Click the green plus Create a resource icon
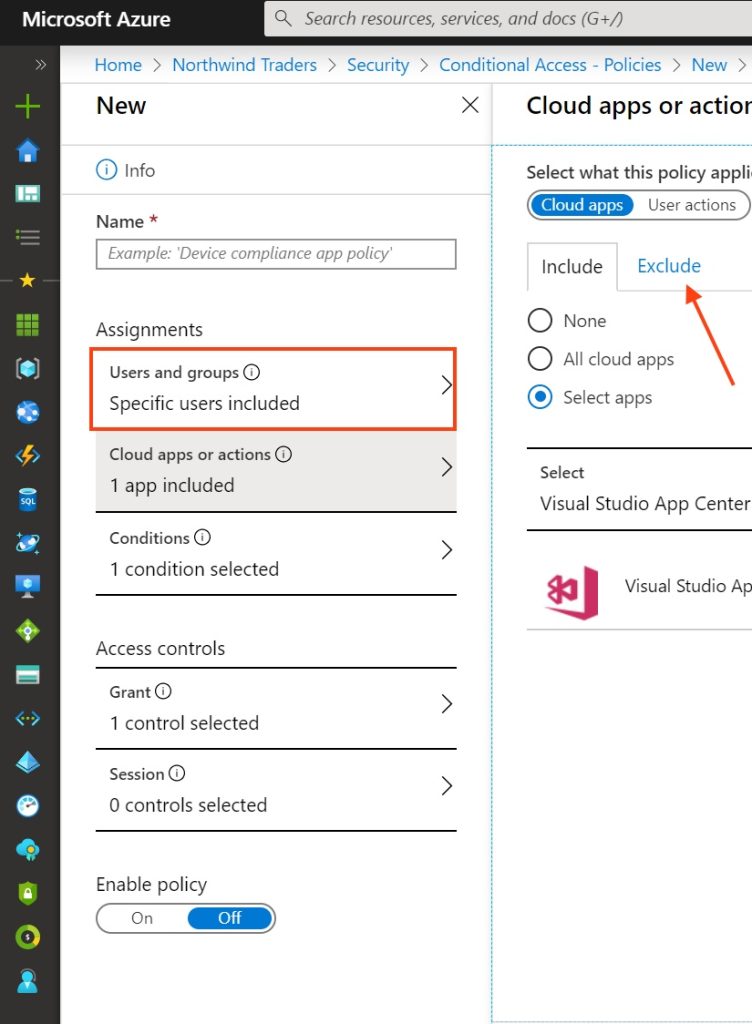Image resolution: width=752 pixels, height=1024 pixels. 28,106
